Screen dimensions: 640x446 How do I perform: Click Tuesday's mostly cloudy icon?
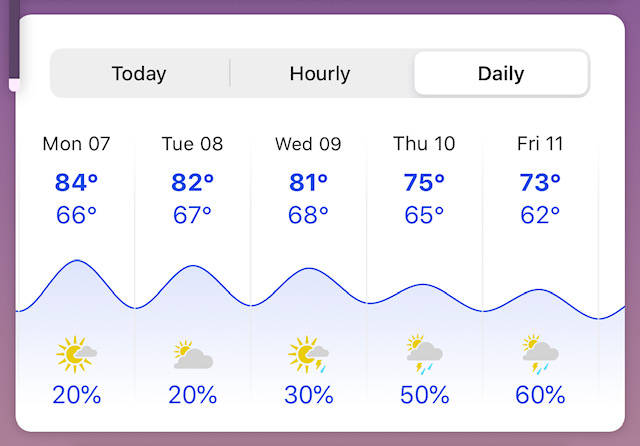click(x=193, y=355)
